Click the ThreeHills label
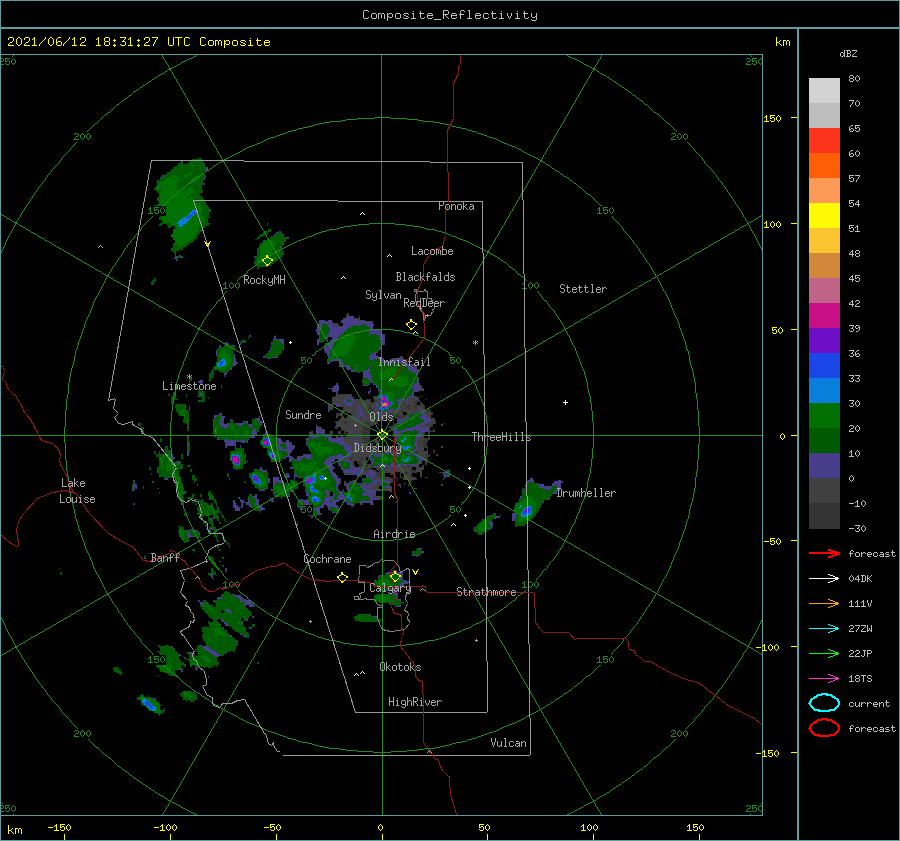The width and height of the screenshot is (900, 841). point(502,437)
